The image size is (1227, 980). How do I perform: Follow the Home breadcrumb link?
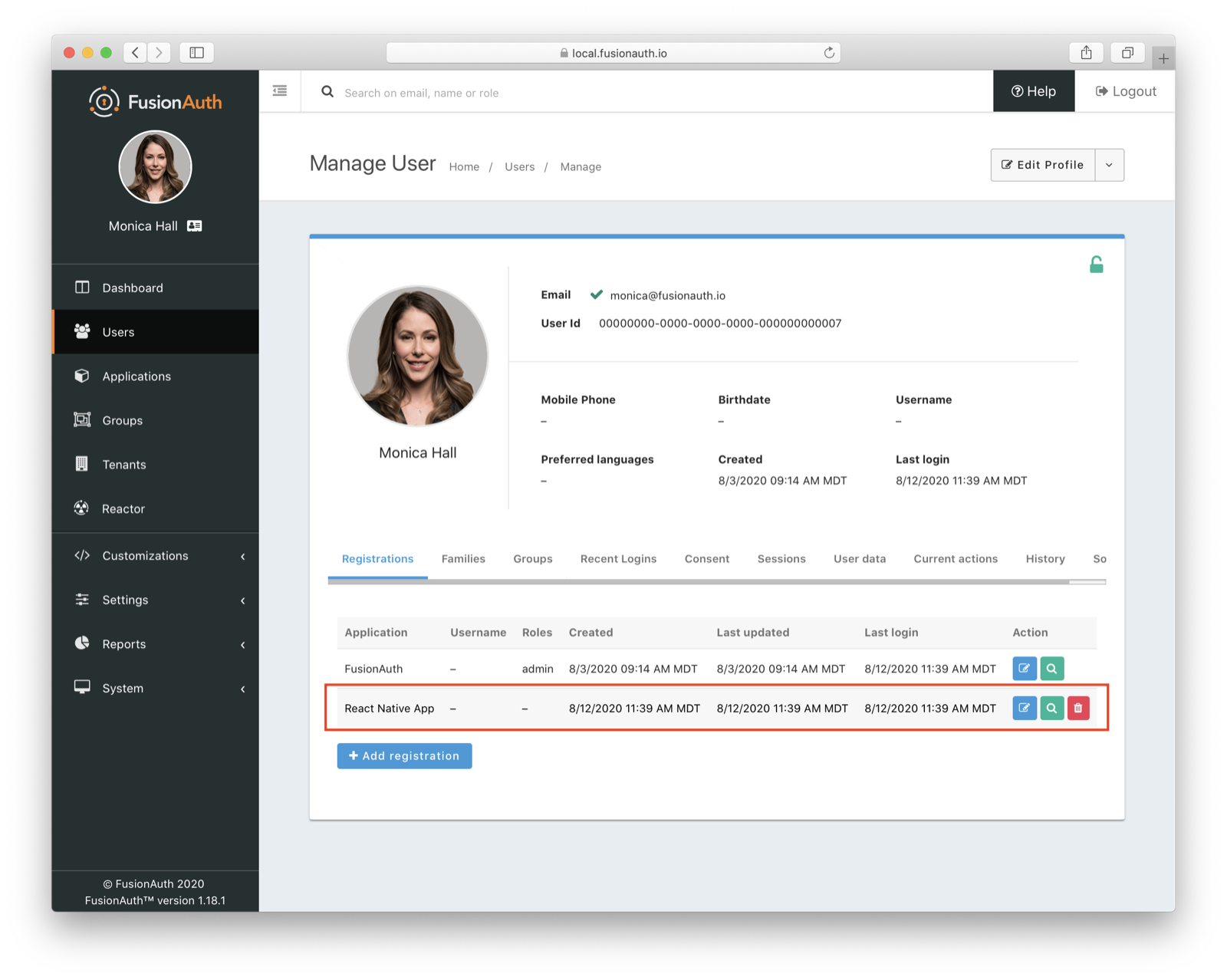pyautogui.click(x=464, y=166)
